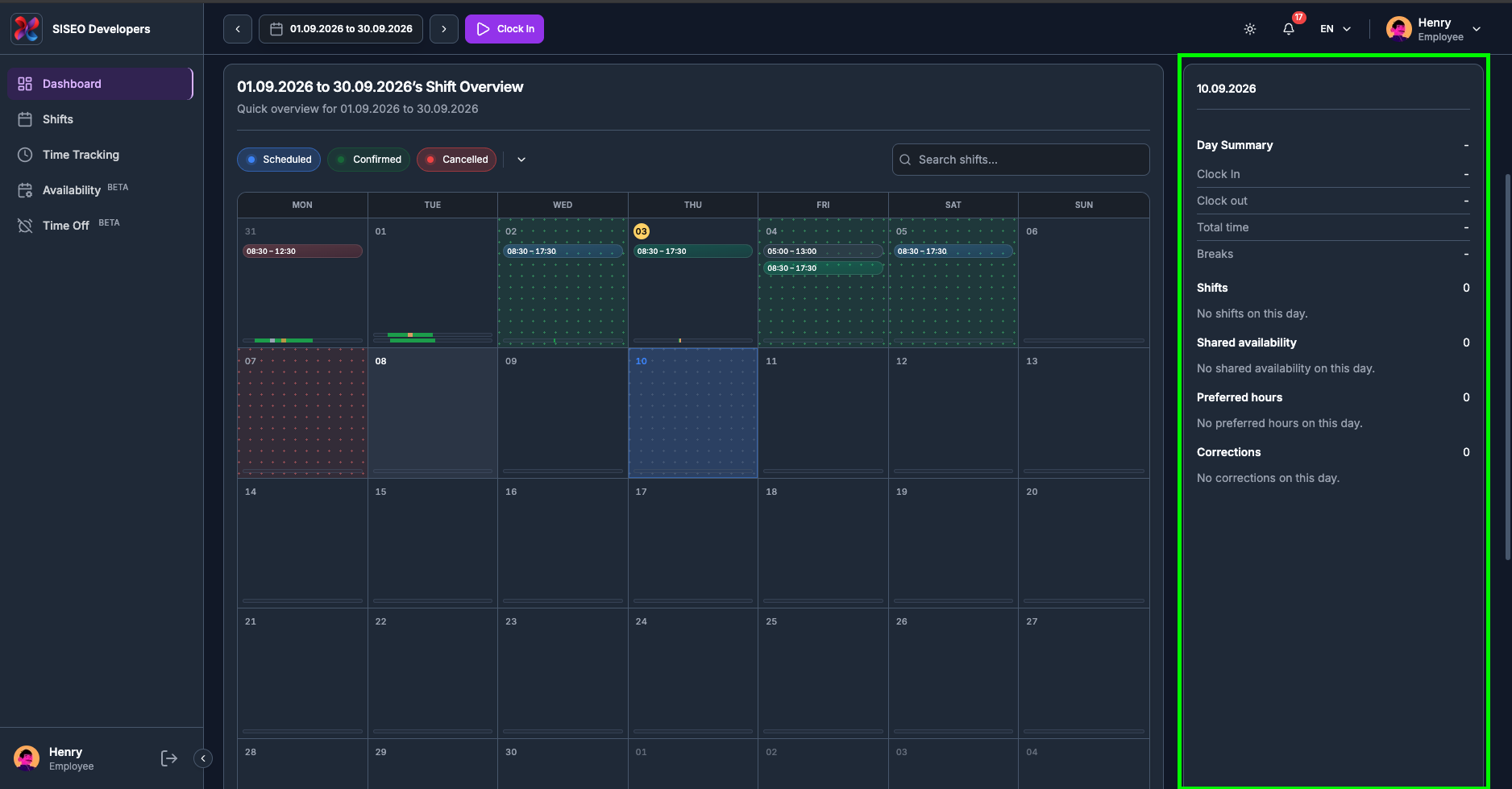Click the Availability calendar icon in sidebar
Viewport: 1512px width, 789px height.
point(25,190)
